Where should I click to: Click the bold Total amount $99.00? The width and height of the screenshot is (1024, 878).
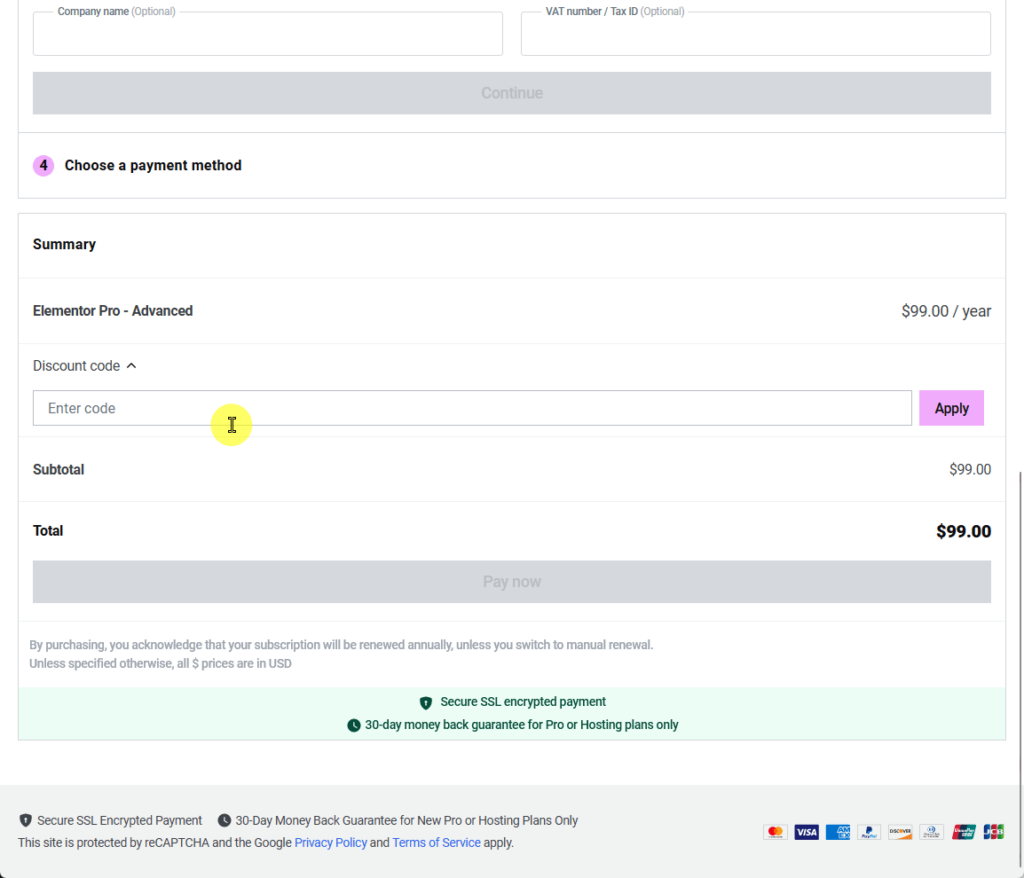click(963, 531)
